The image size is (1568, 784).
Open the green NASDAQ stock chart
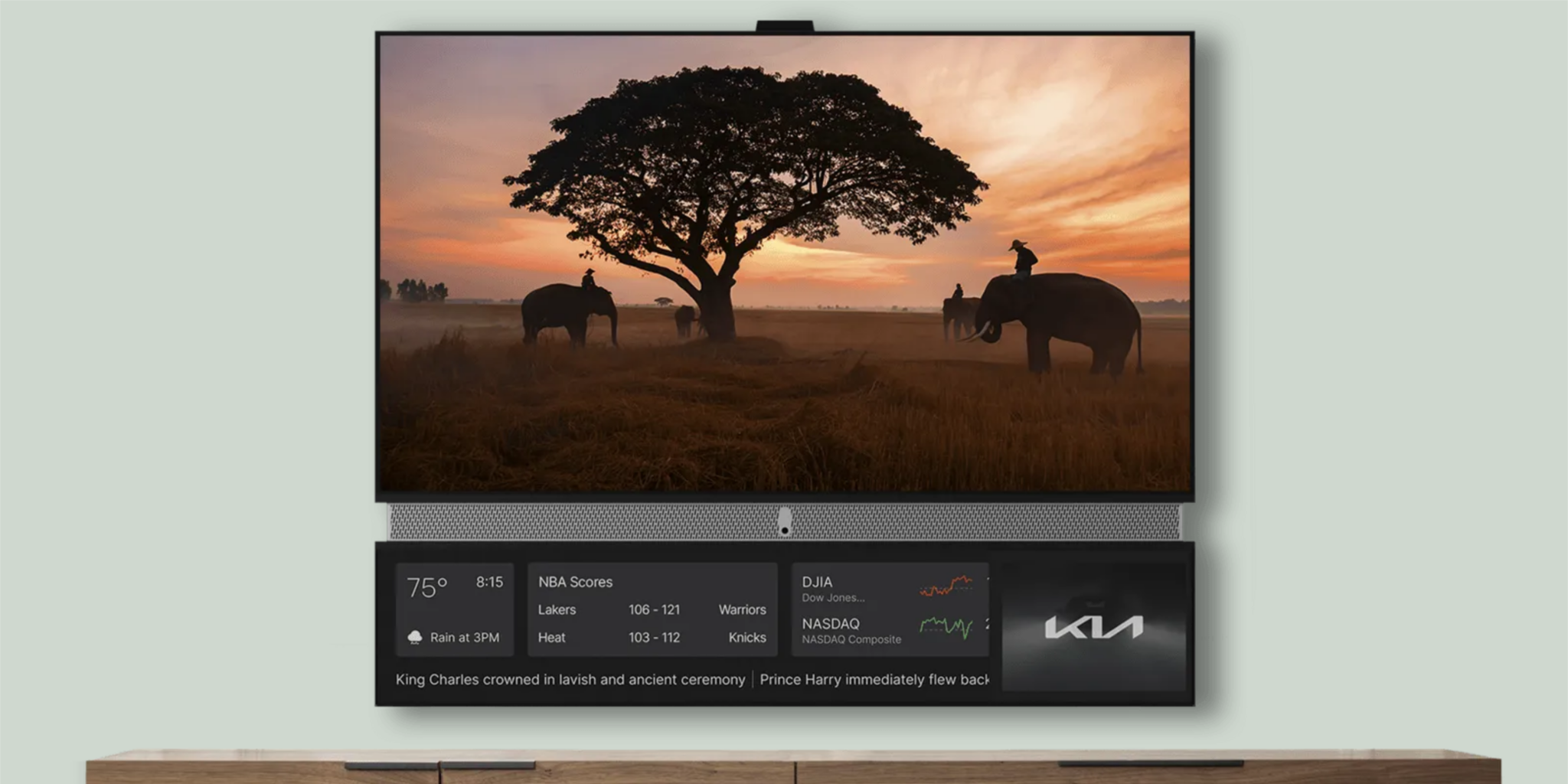(x=946, y=628)
